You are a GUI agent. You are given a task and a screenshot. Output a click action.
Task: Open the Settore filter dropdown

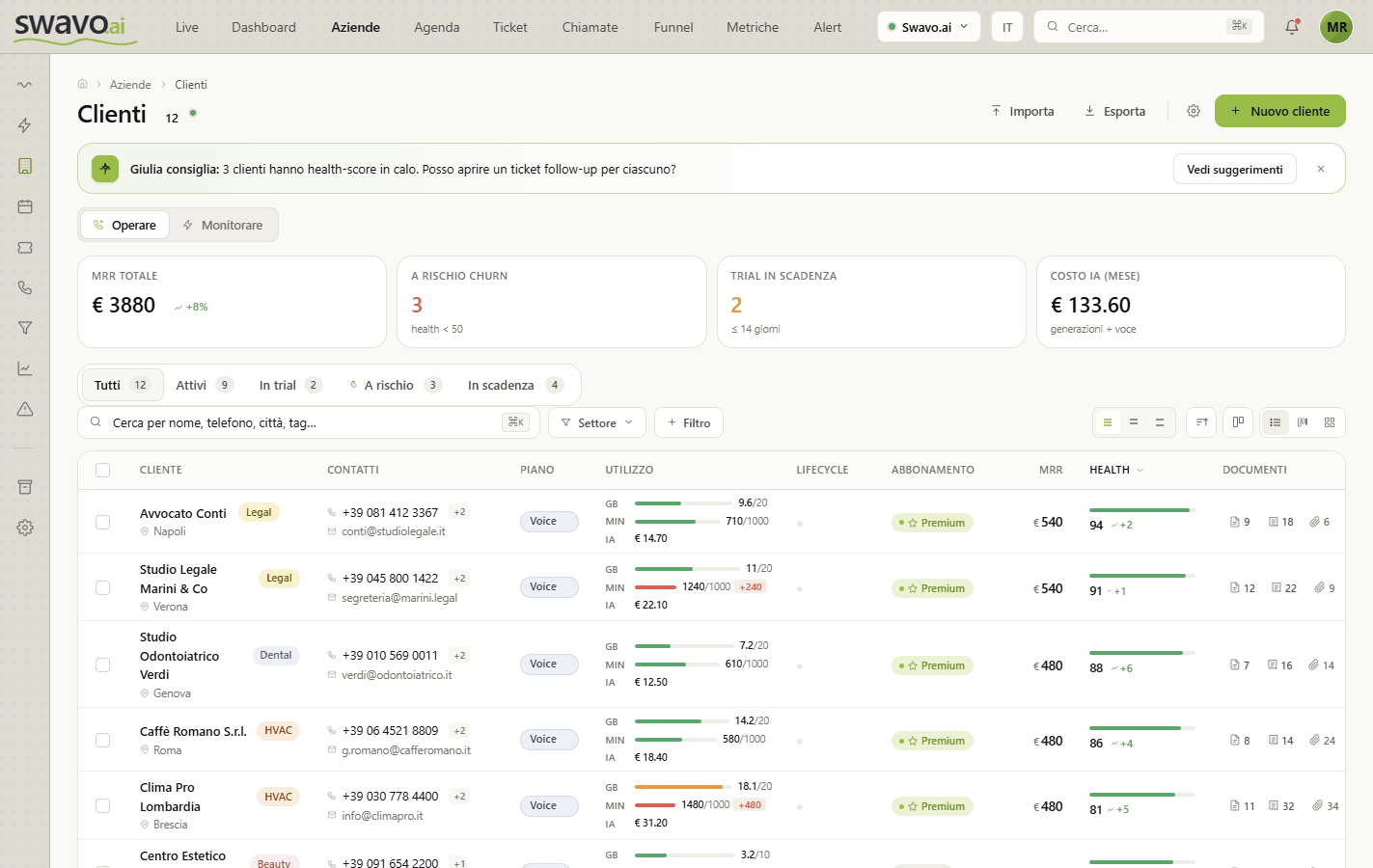pyautogui.click(x=597, y=422)
